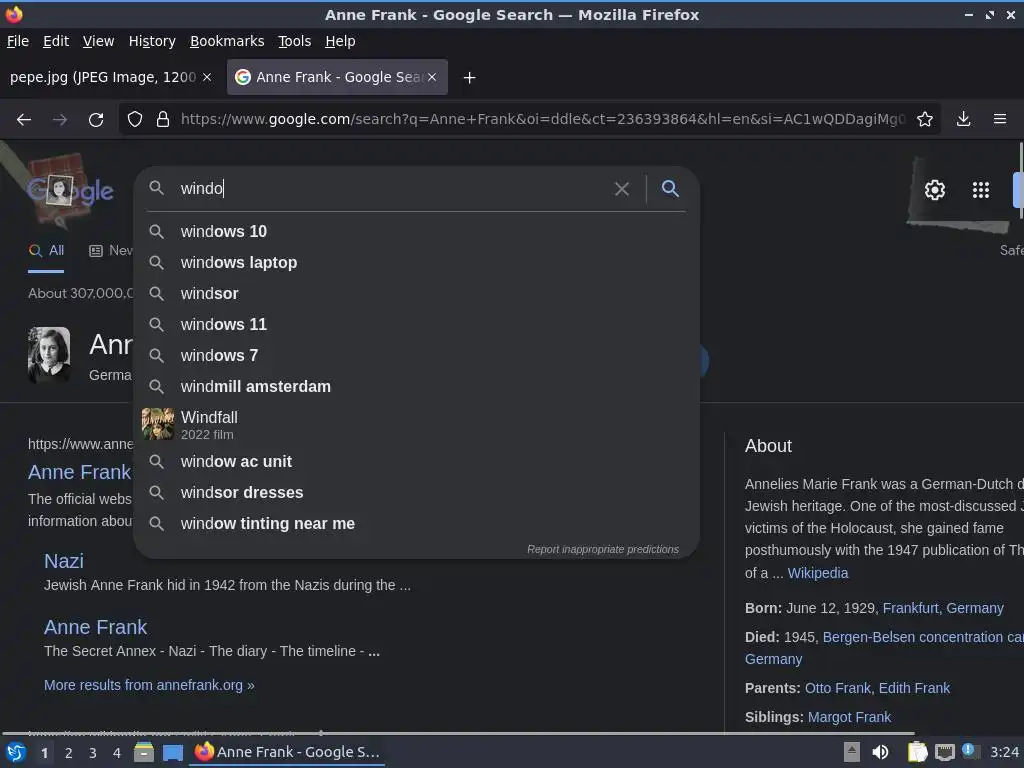The height and width of the screenshot is (768, 1024).
Task: Open the Firefox hamburger application menu
Action: [x=999, y=119]
